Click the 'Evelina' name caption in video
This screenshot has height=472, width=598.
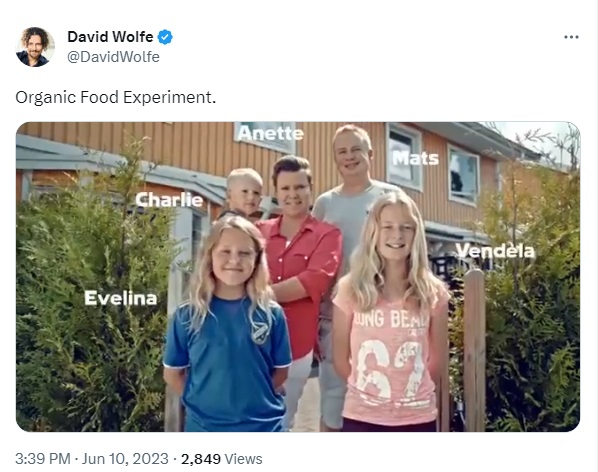[121, 298]
